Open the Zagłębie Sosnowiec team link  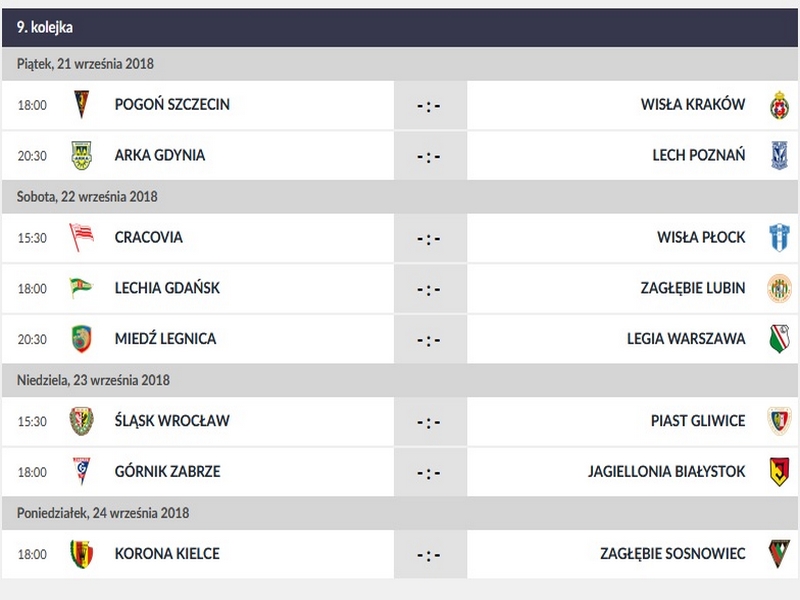[673, 554]
